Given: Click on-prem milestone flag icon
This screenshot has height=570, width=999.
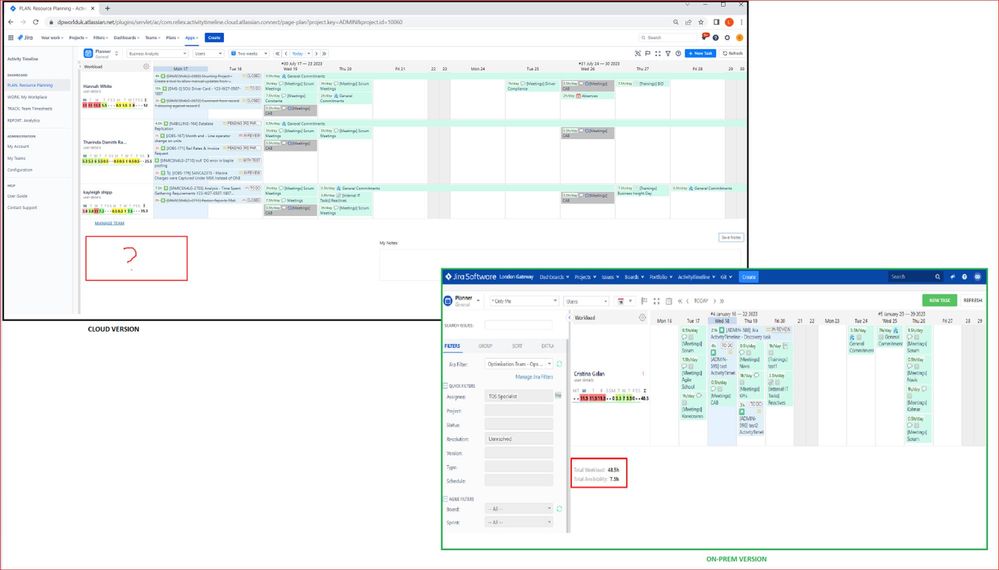Looking at the screenshot, I should [x=644, y=301].
